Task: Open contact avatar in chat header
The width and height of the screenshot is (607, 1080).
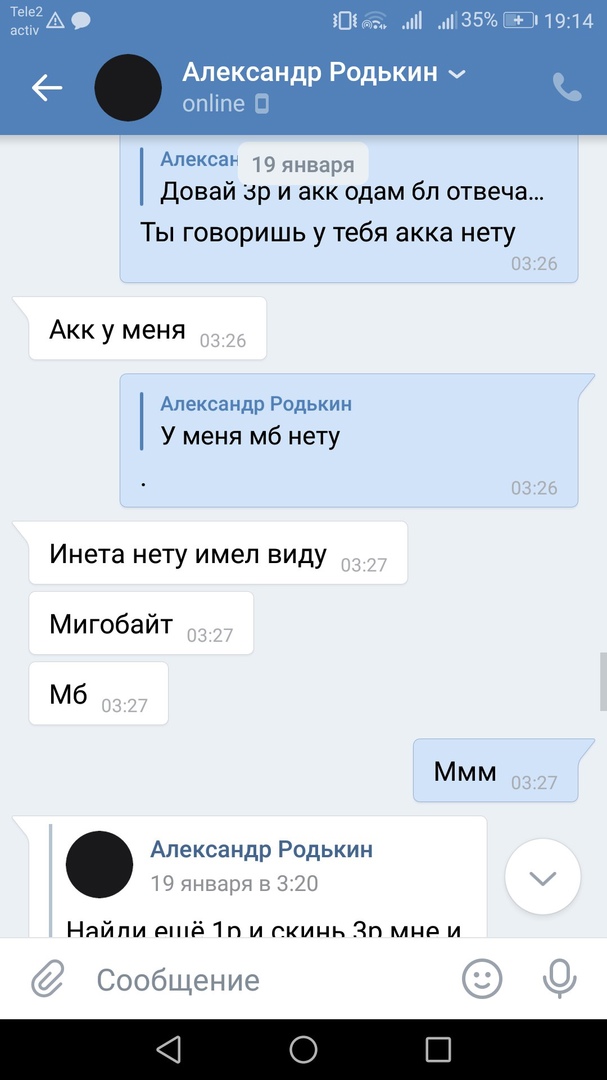Action: pos(128,88)
